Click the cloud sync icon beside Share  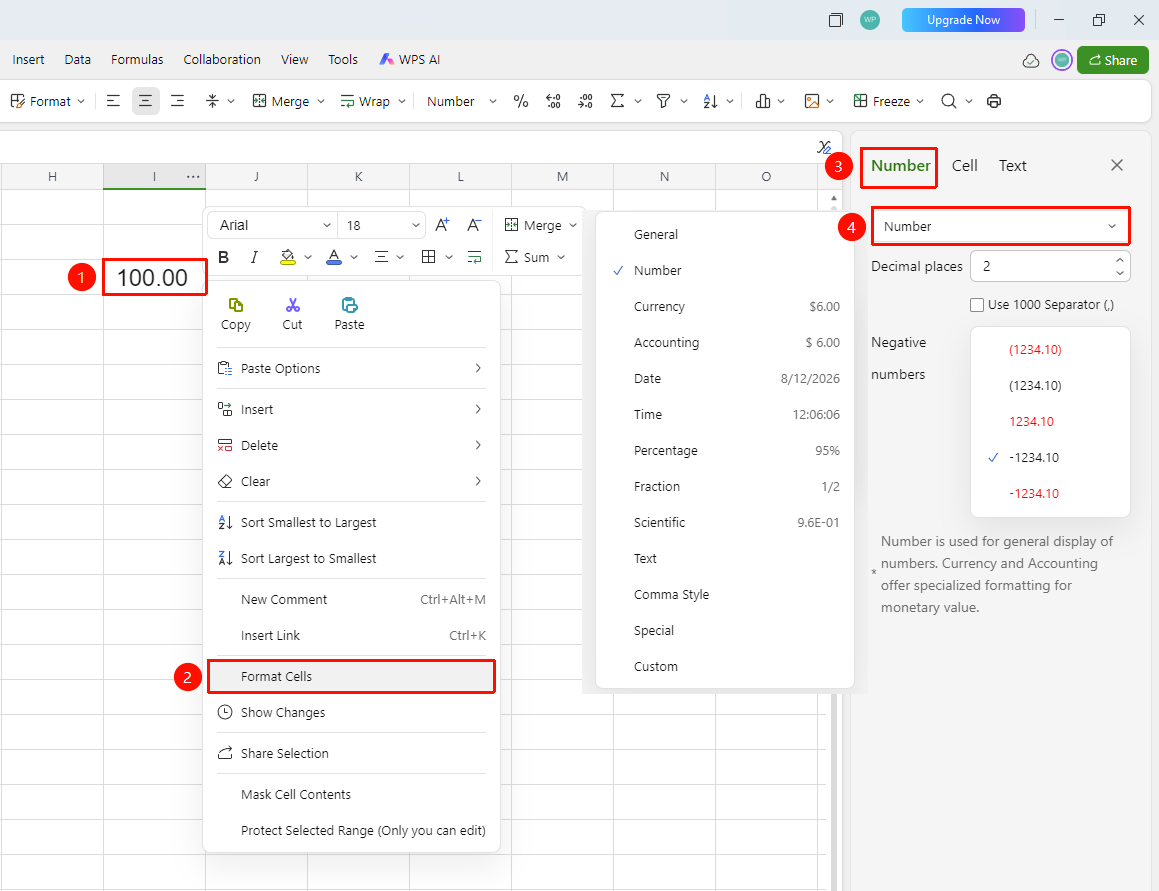[x=1030, y=61]
